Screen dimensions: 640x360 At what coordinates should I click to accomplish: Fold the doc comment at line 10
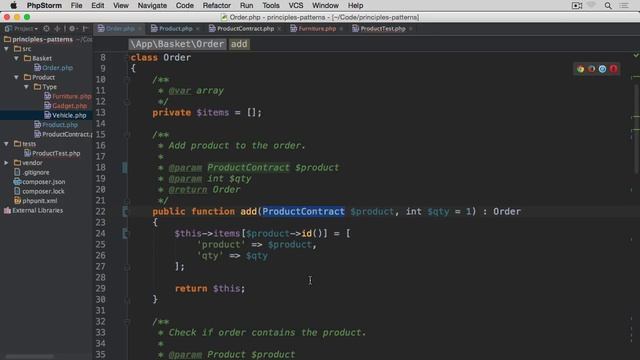click(127, 80)
